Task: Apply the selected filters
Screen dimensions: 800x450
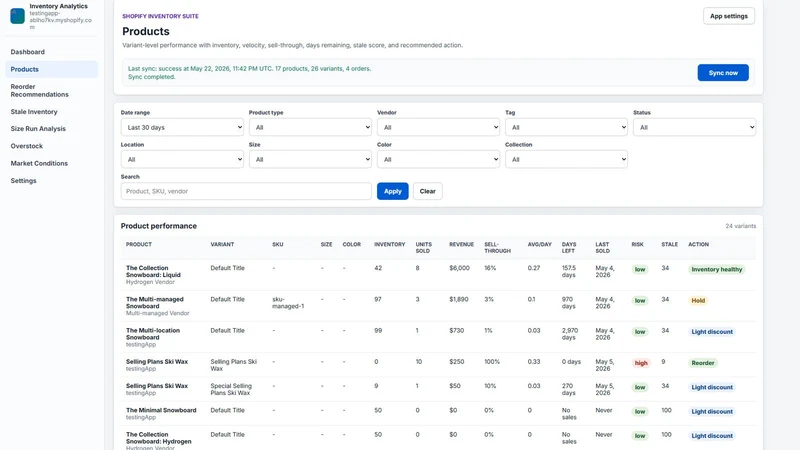Action: (392, 191)
